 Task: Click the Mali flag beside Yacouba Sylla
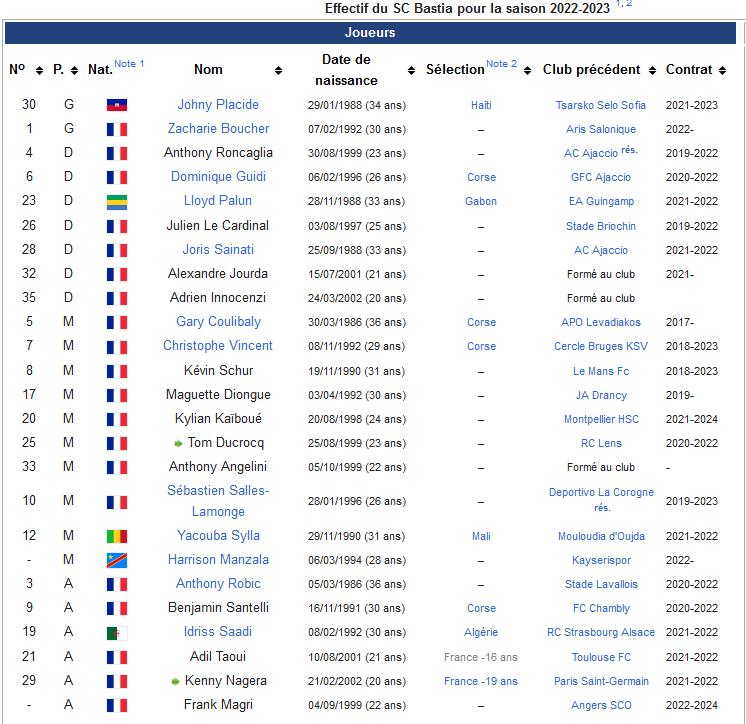point(117,537)
